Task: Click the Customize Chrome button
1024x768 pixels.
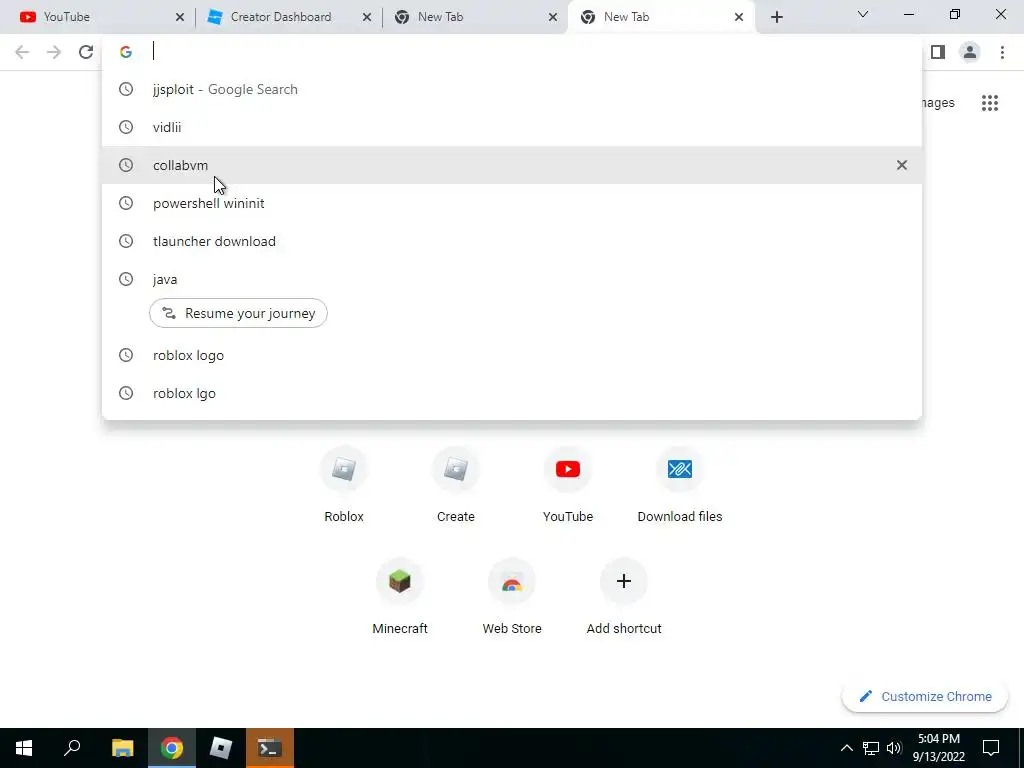Action: tap(925, 697)
